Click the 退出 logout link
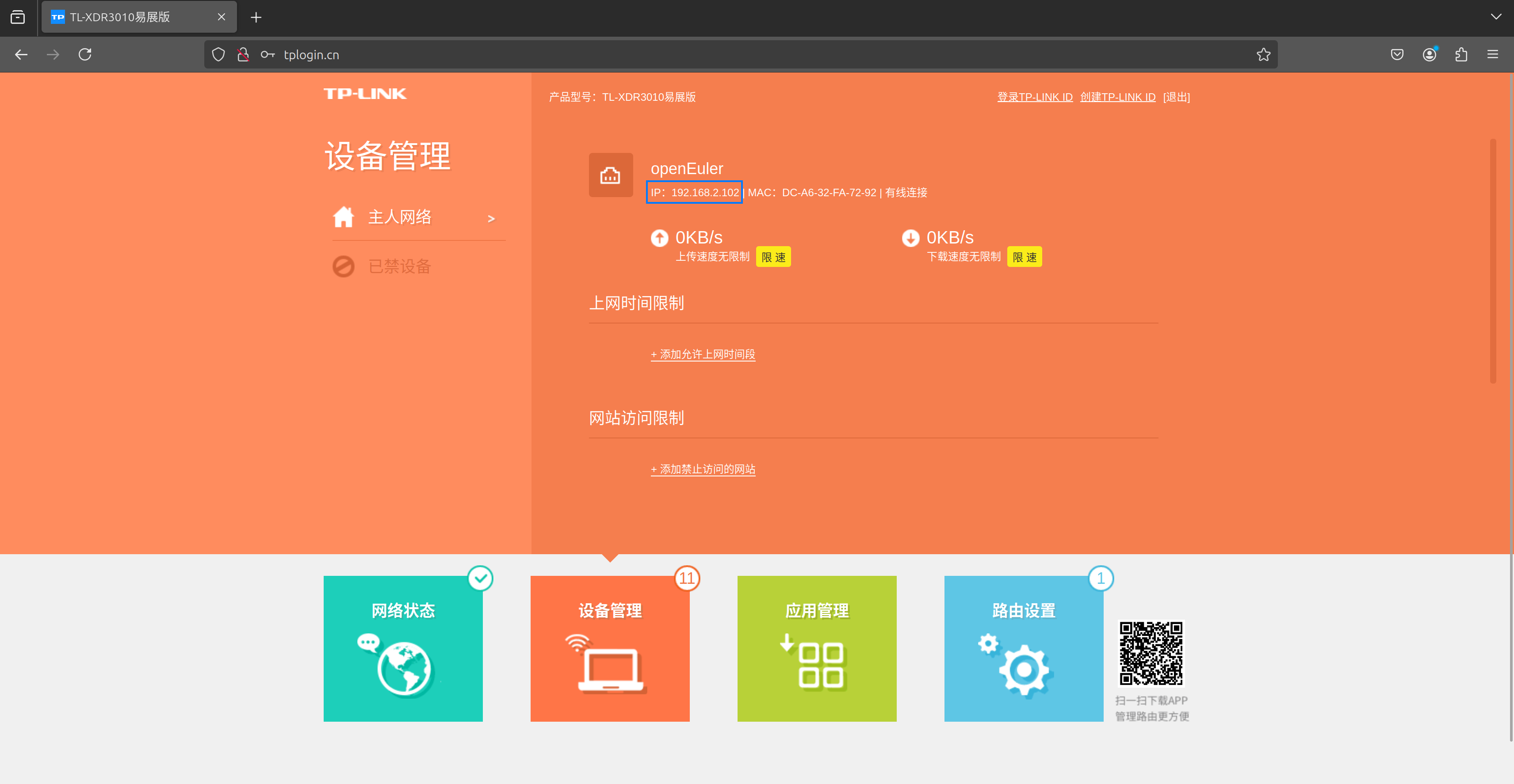 point(1177,98)
